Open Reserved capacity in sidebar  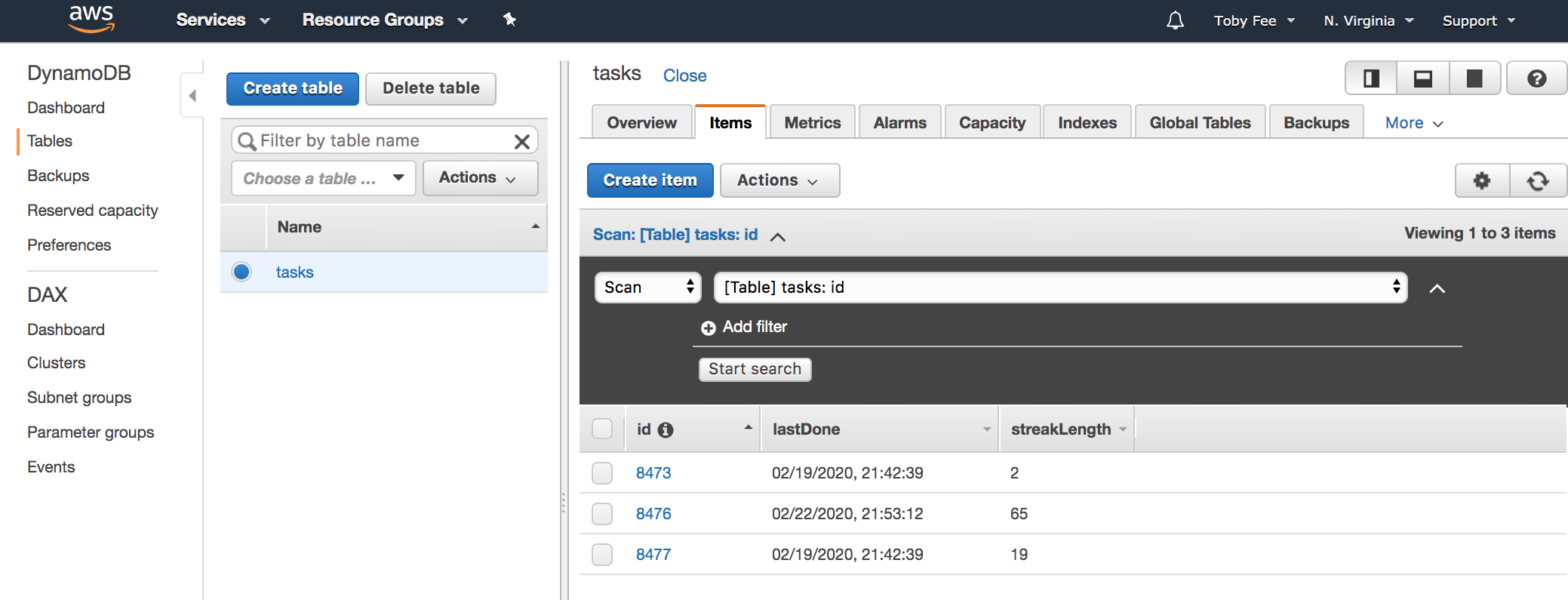(93, 211)
